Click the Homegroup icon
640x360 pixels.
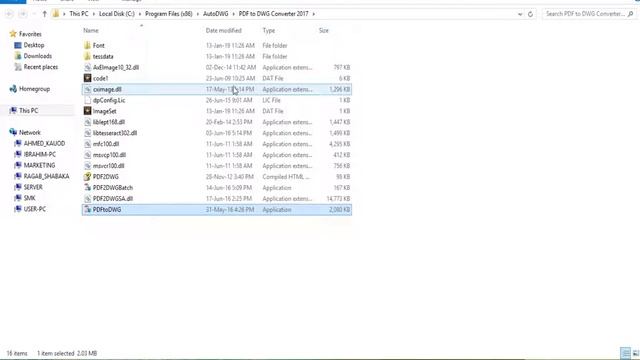tap(13, 89)
